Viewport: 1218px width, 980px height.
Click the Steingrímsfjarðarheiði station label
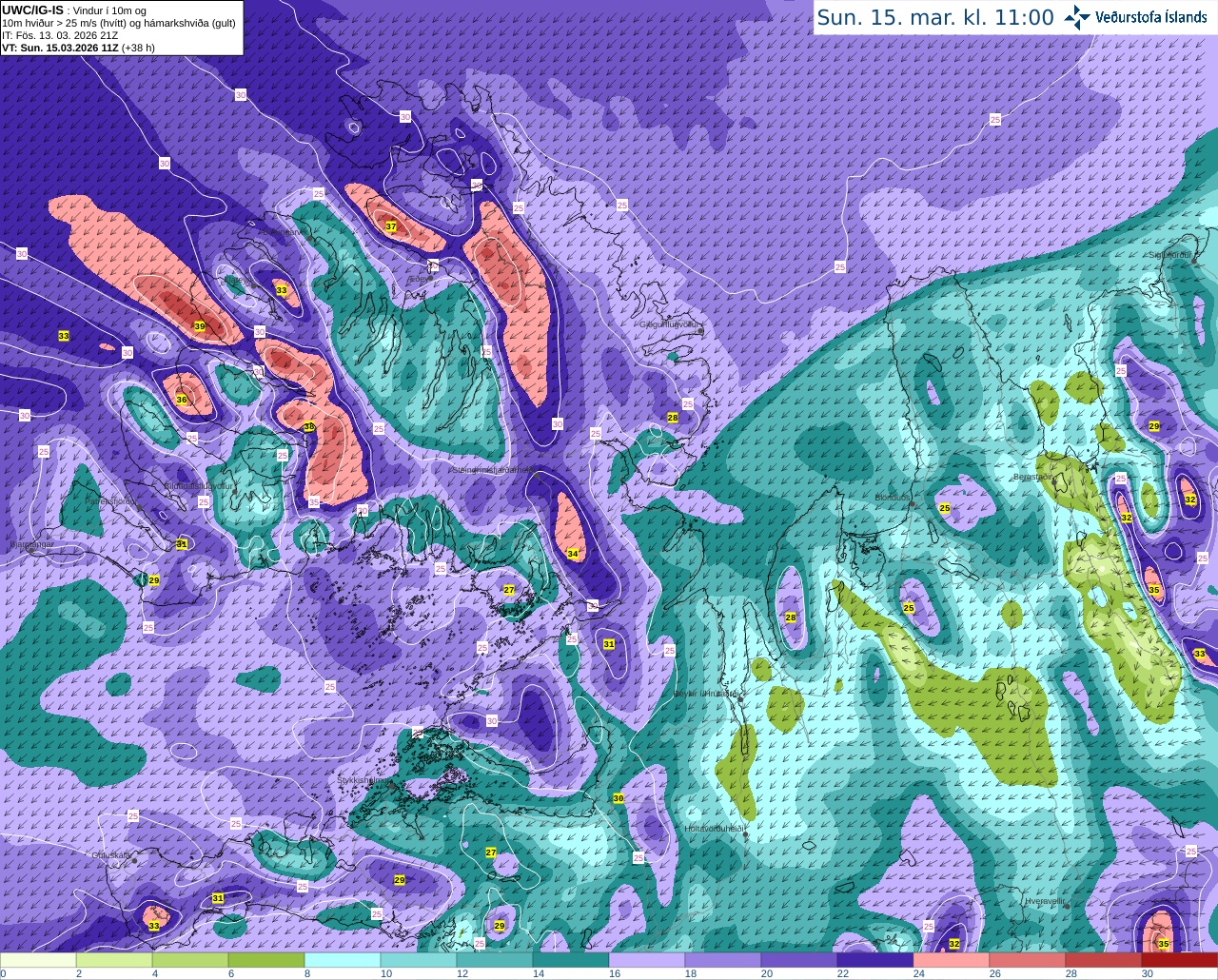(x=493, y=470)
